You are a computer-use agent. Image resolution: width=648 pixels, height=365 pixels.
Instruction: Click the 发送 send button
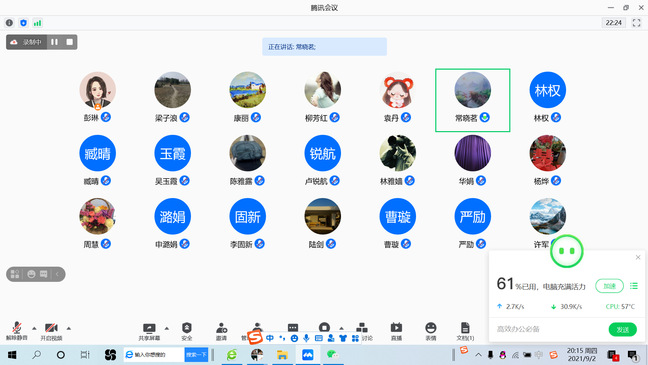(x=622, y=329)
